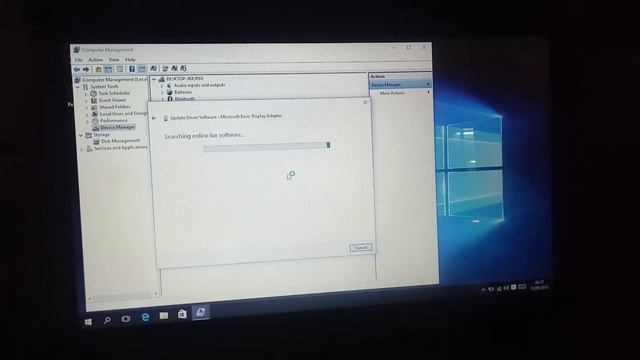640x360 pixels.
Task: Show hidden system tray icons
Action: tap(483, 290)
